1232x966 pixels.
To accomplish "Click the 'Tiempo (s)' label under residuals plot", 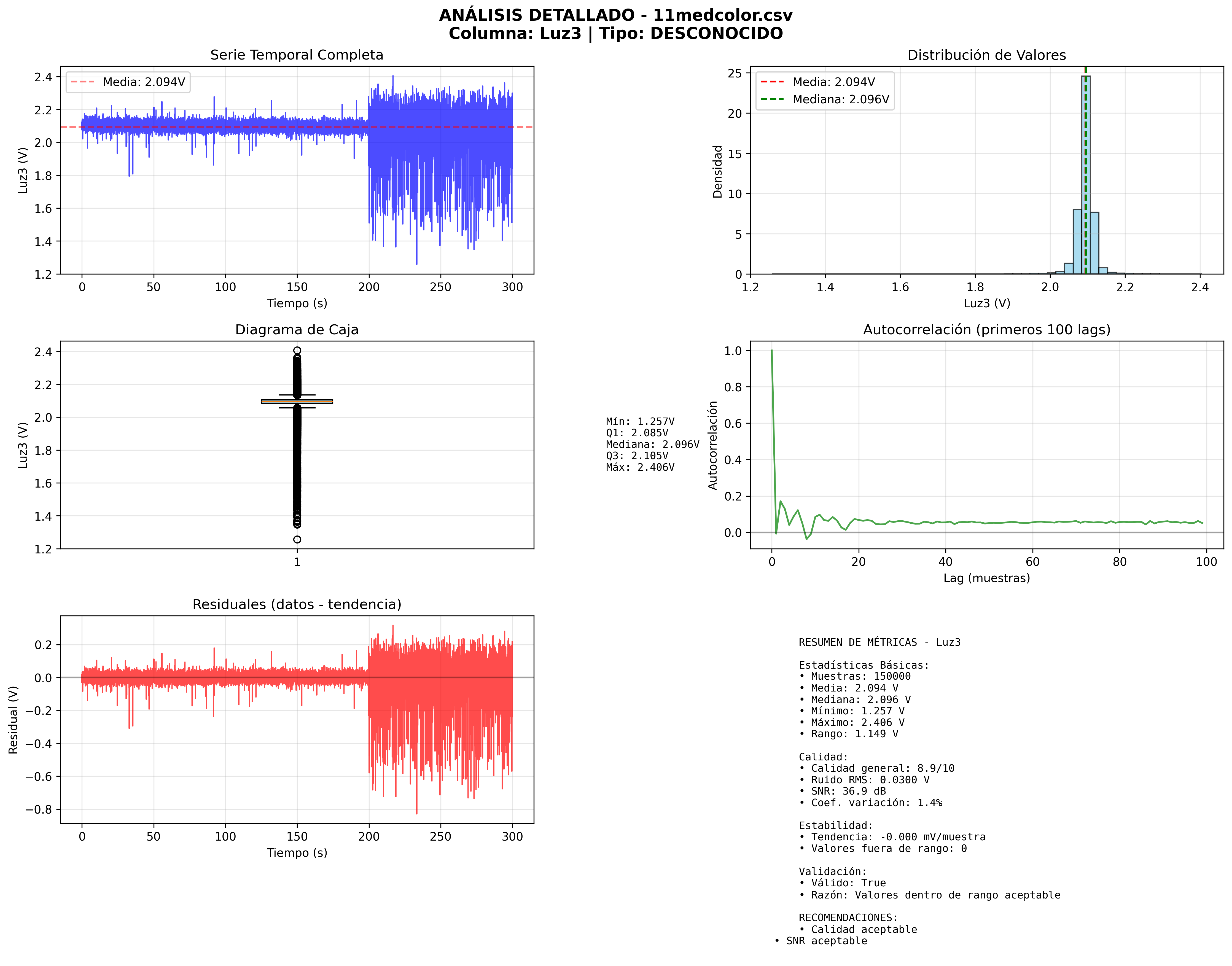I will [296, 853].
